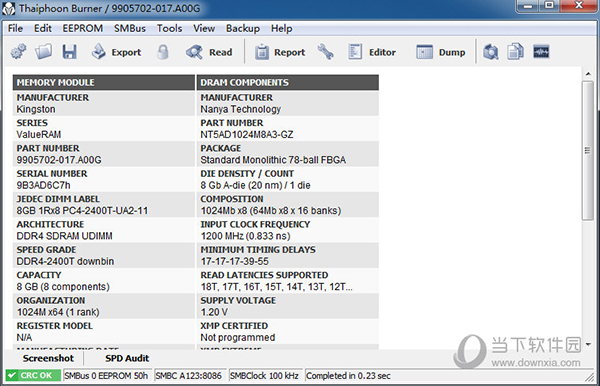
Task: Click the wrench tools icon
Action: coord(325,52)
